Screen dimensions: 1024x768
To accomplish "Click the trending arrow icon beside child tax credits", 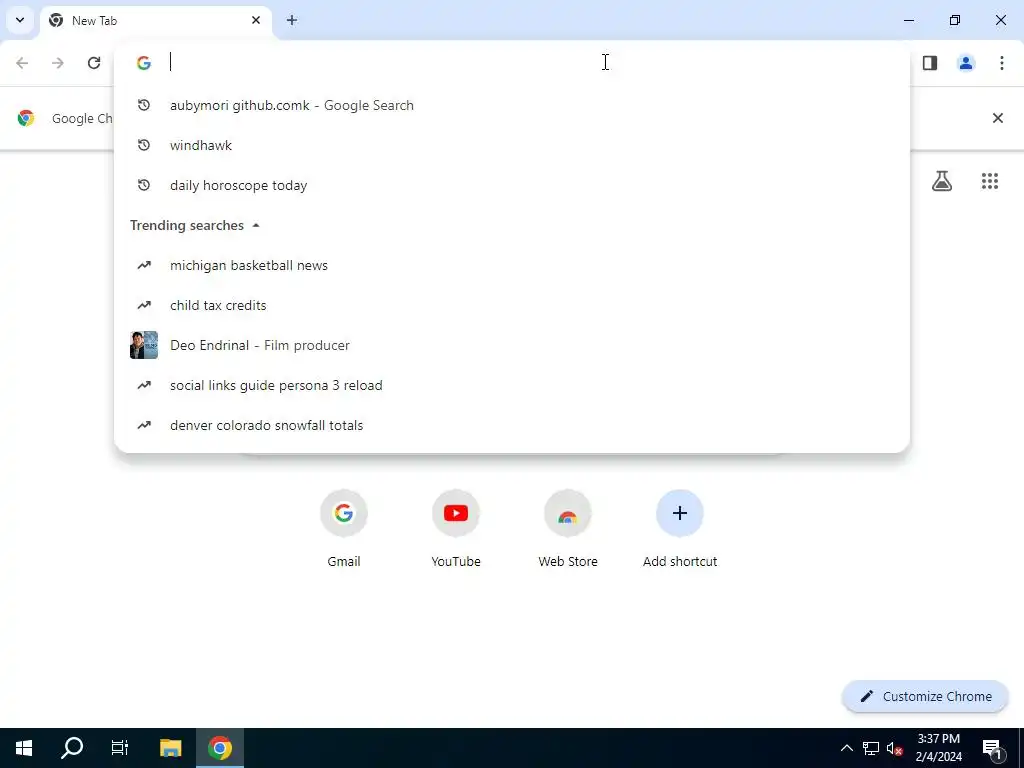I will click(144, 305).
